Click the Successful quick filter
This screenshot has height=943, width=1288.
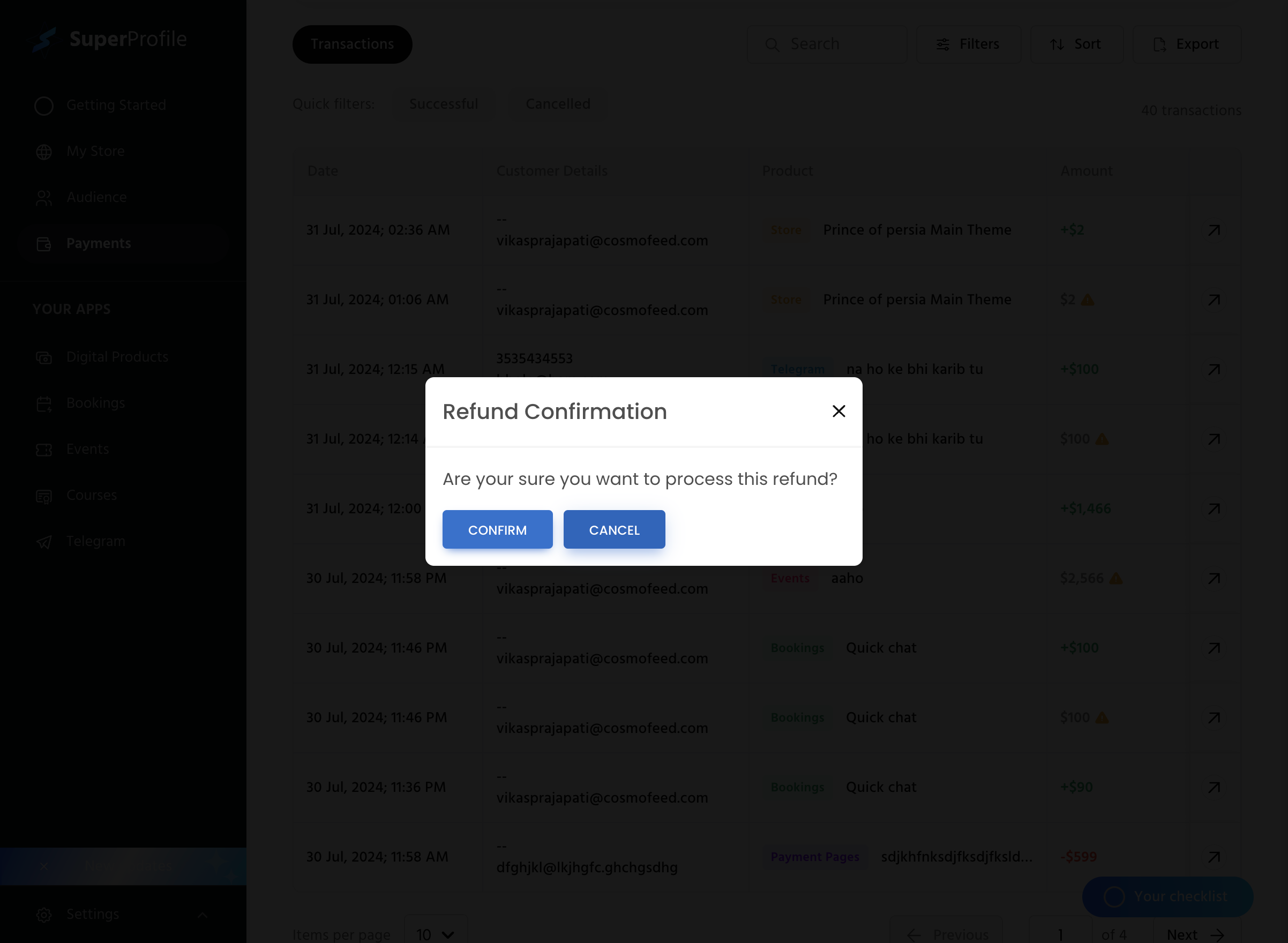[x=444, y=103]
